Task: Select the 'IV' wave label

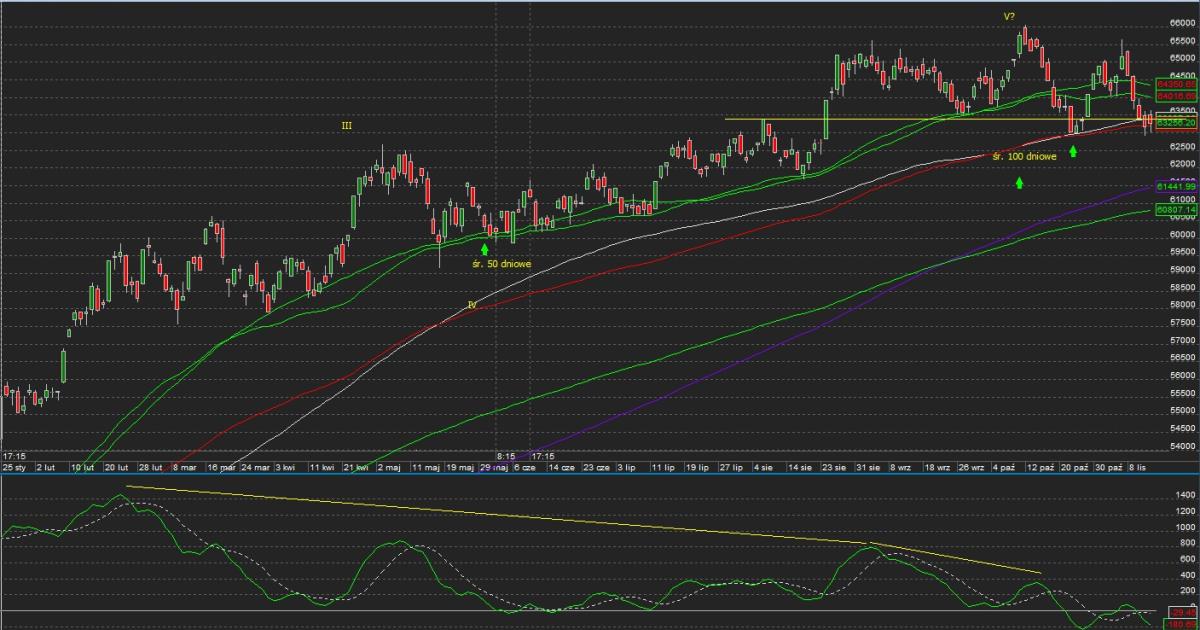Action: point(473,304)
